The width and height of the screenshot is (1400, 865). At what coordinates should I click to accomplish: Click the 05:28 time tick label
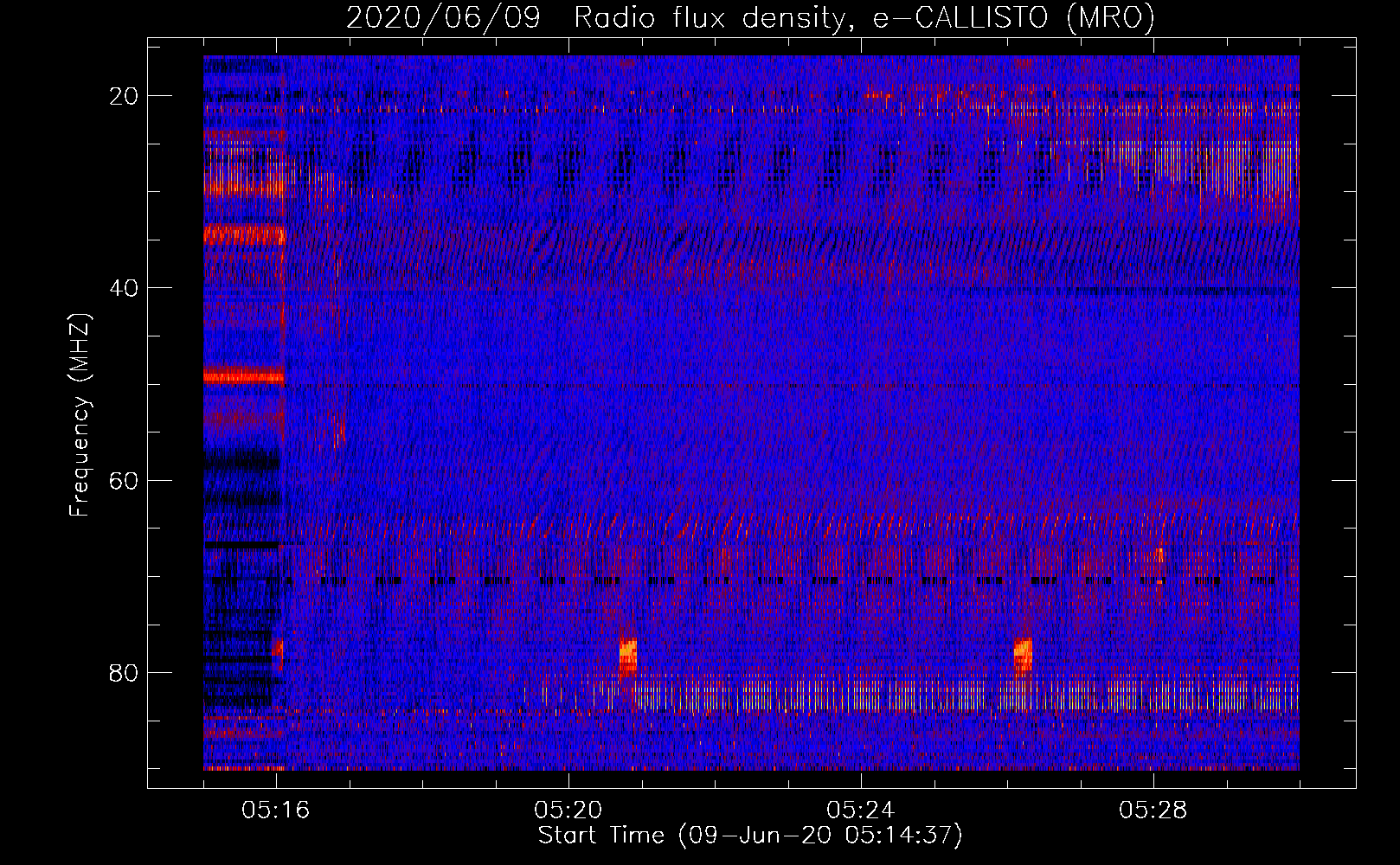(x=1153, y=810)
